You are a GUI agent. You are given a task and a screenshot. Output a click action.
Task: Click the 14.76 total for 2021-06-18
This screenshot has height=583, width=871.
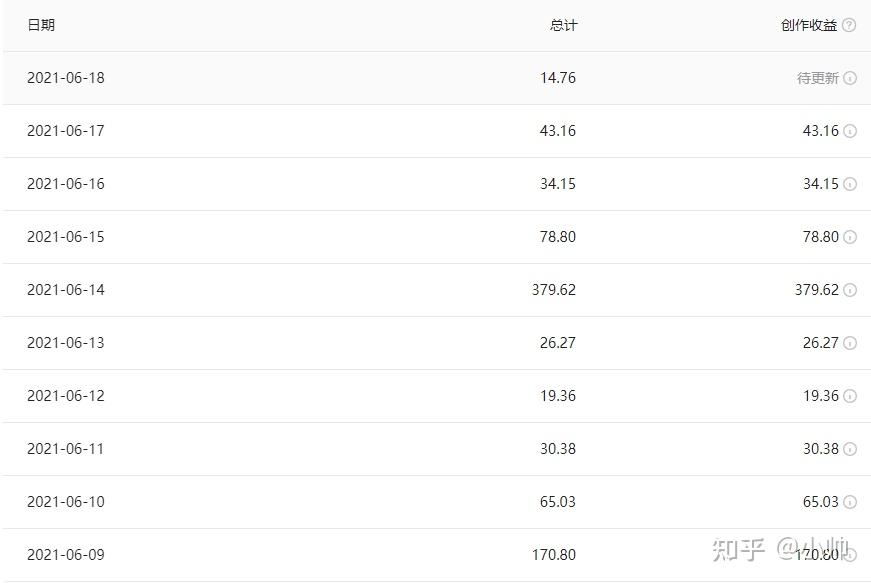(x=558, y=78)
